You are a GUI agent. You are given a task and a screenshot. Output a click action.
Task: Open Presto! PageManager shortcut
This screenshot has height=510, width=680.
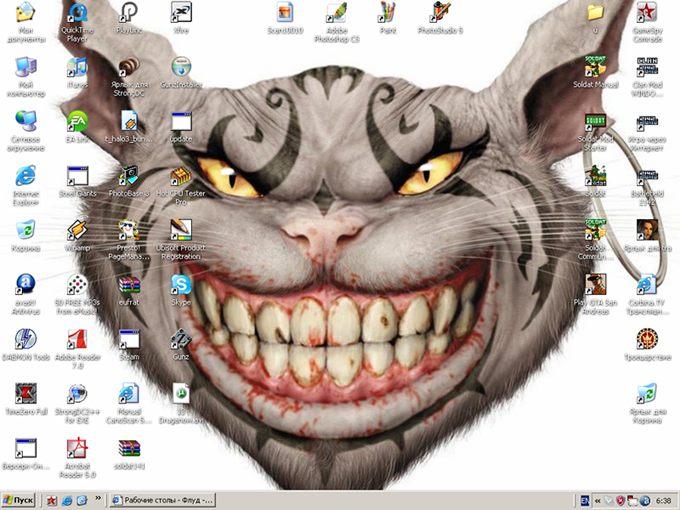[x=129, y=230]
